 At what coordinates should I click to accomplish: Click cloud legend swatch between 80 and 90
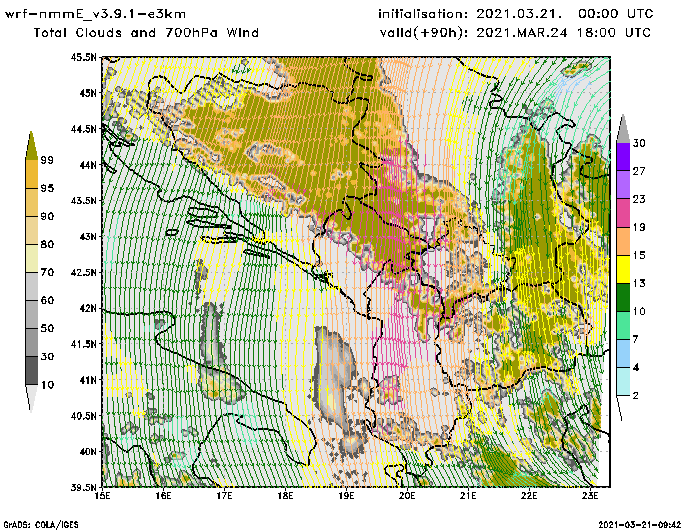click(32, 230)
